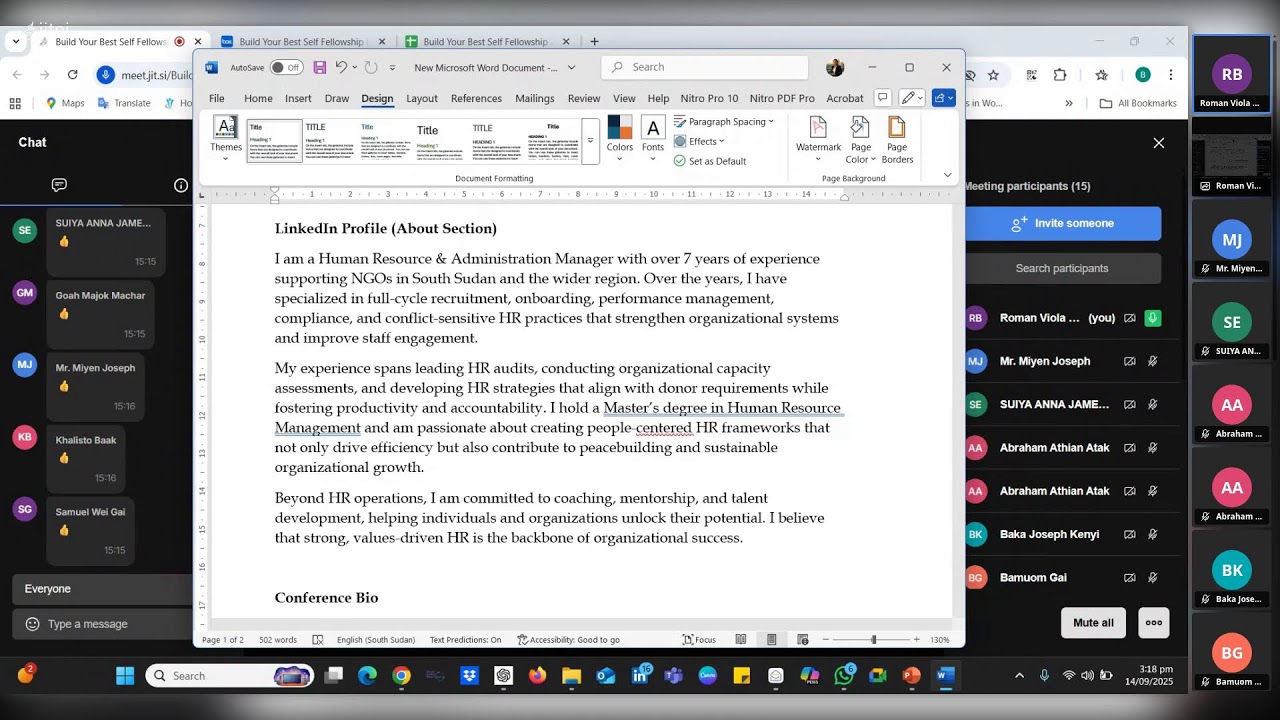
Task: Expand the style set gallery More arrow
Action: tap(590, 141)
